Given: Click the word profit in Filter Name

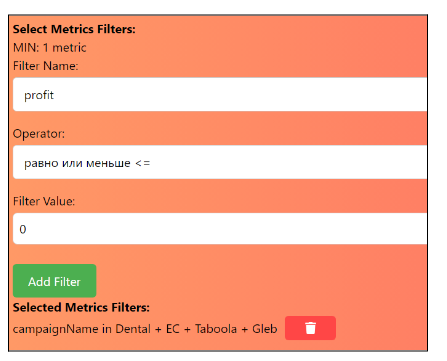Looking at the screenshot, I should pos(39,95).
